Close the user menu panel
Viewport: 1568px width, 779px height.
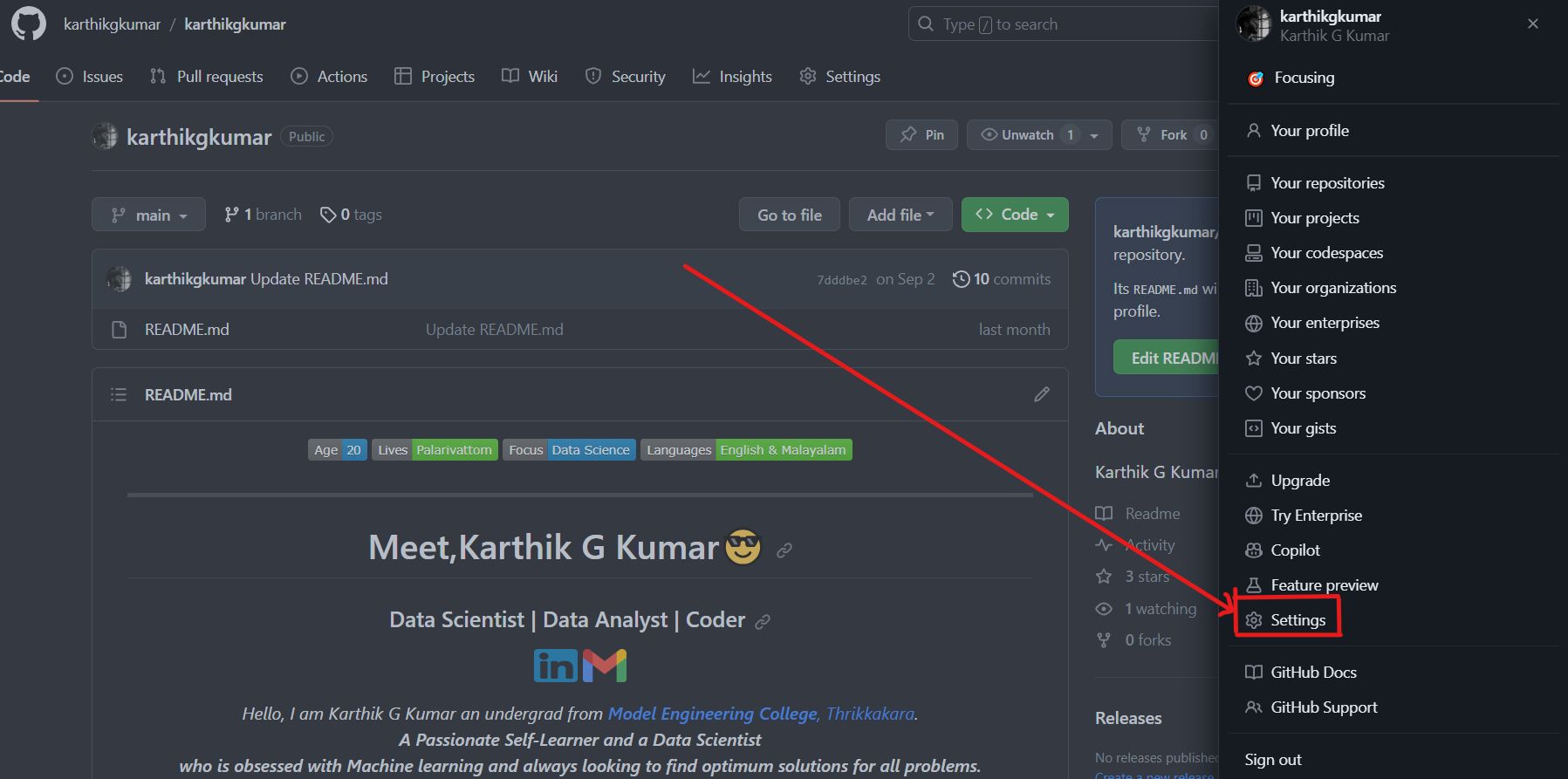(1532, 24)
